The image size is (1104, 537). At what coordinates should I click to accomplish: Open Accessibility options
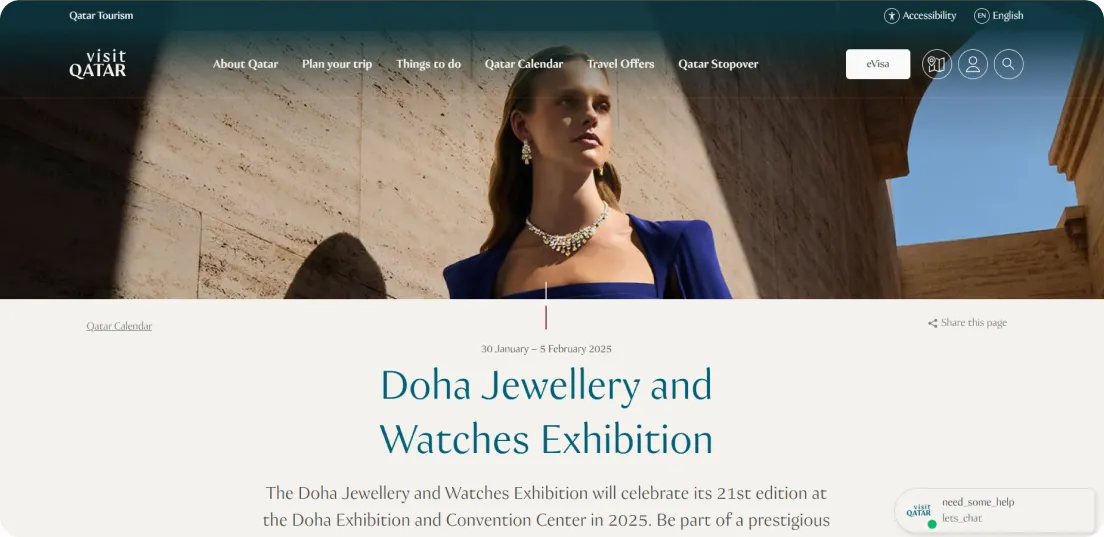(920, 15)
